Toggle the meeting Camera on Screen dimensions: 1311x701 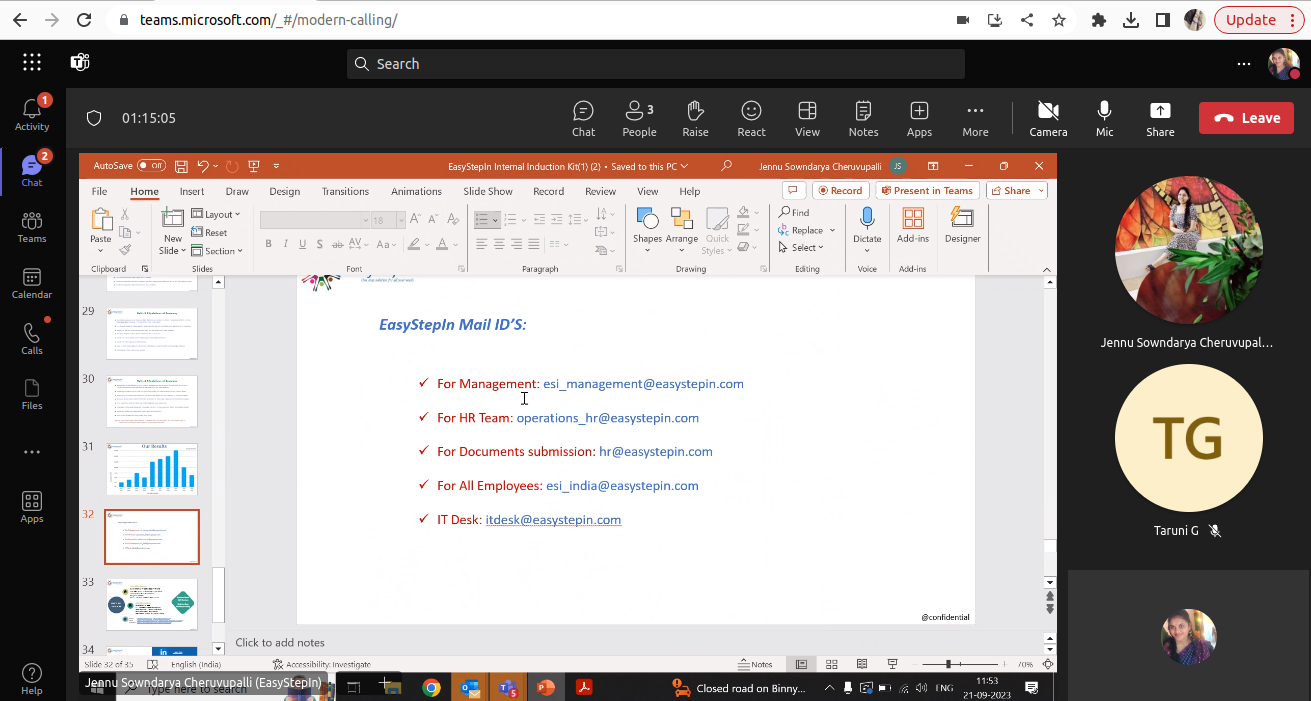click(1048, 118)
